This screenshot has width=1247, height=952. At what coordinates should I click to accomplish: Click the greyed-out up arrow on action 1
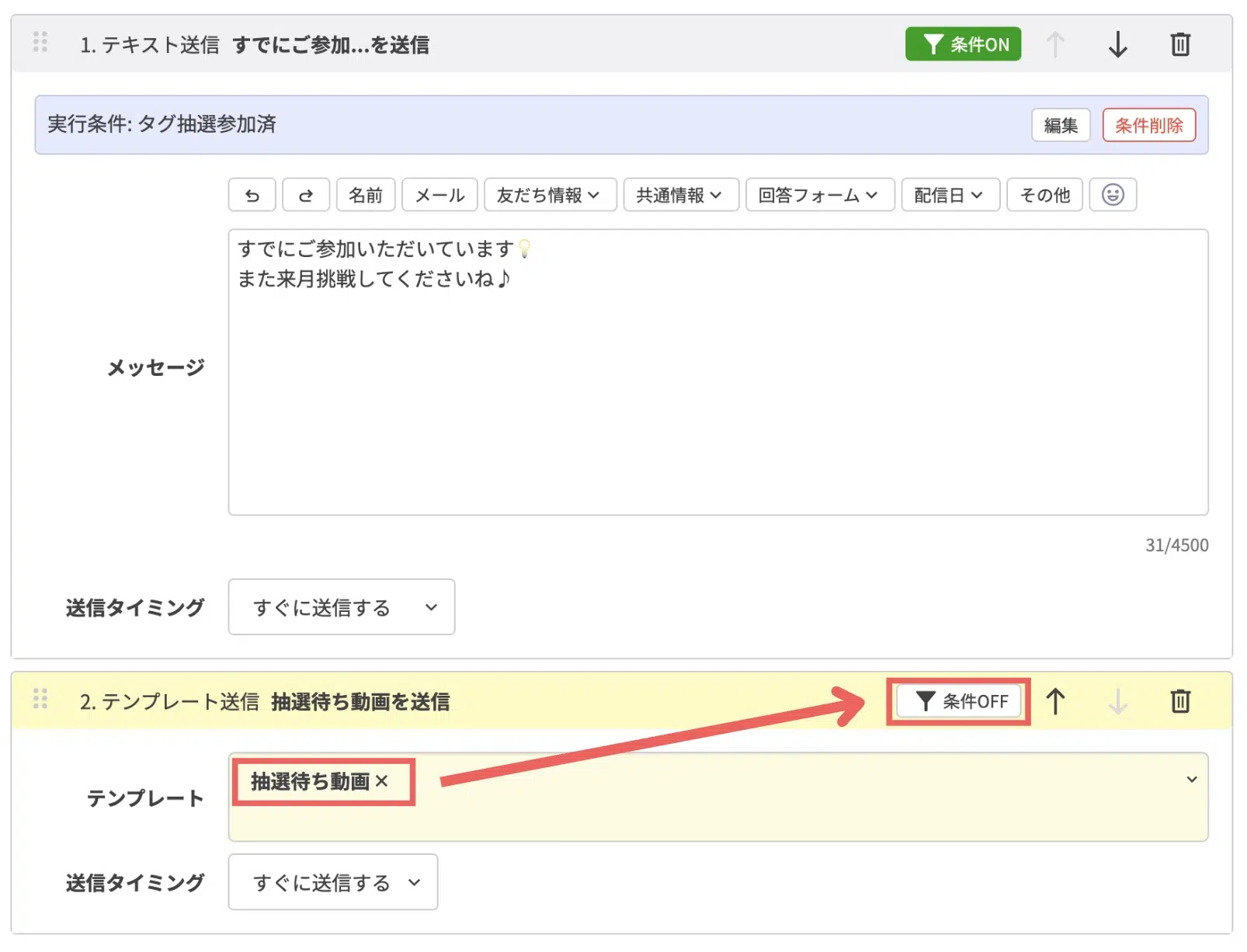coord(1055,44)
